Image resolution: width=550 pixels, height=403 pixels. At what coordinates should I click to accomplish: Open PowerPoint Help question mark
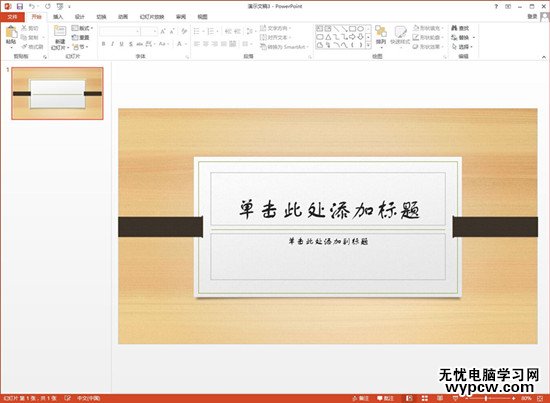pos(496,6)
